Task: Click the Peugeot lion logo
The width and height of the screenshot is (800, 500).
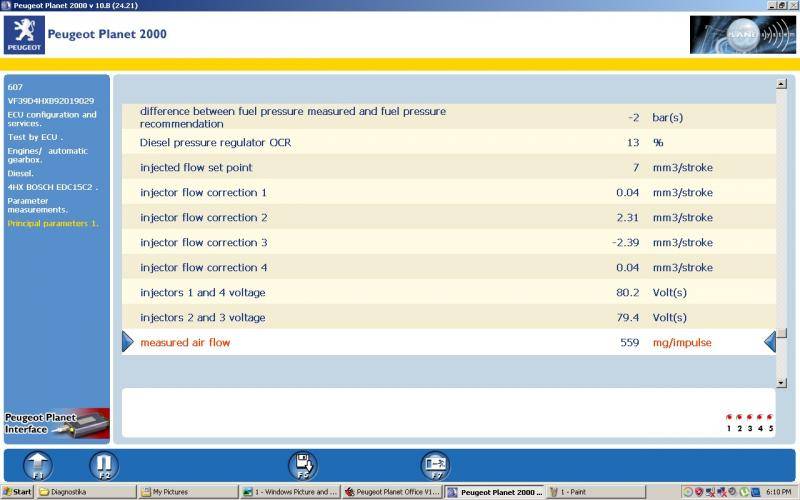Action: tap(25, 34)
